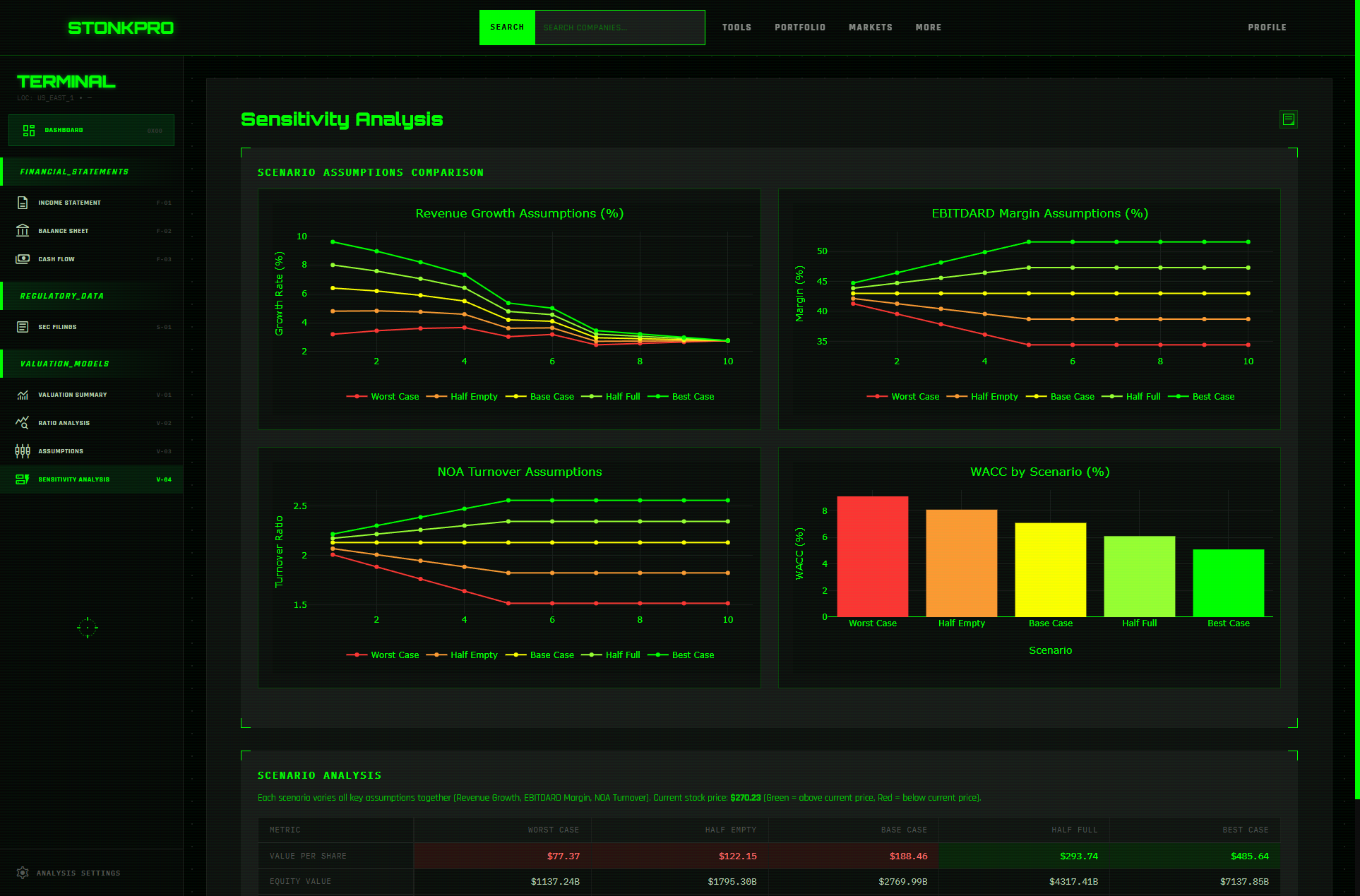
Task: Select the Assumptions sliders icon
Action: pos(23,450)
